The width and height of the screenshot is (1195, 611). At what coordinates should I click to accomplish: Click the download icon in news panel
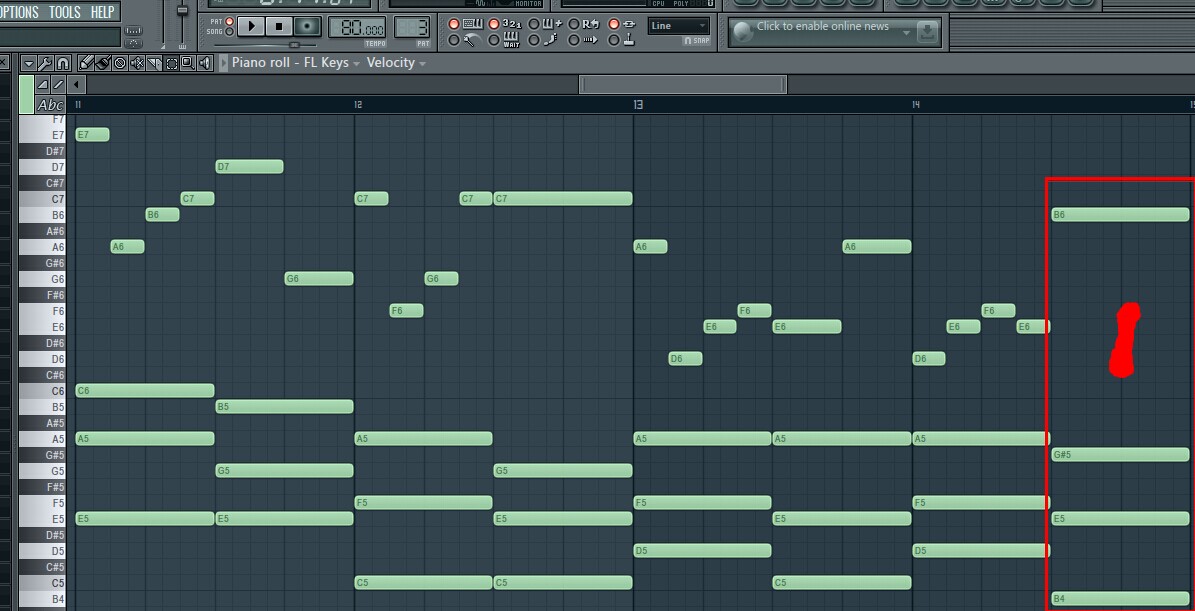(927, 32)
